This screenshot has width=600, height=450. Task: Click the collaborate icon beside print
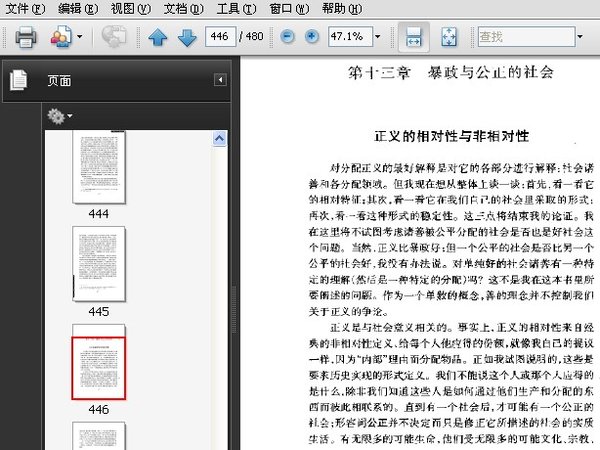pos(61,37)
